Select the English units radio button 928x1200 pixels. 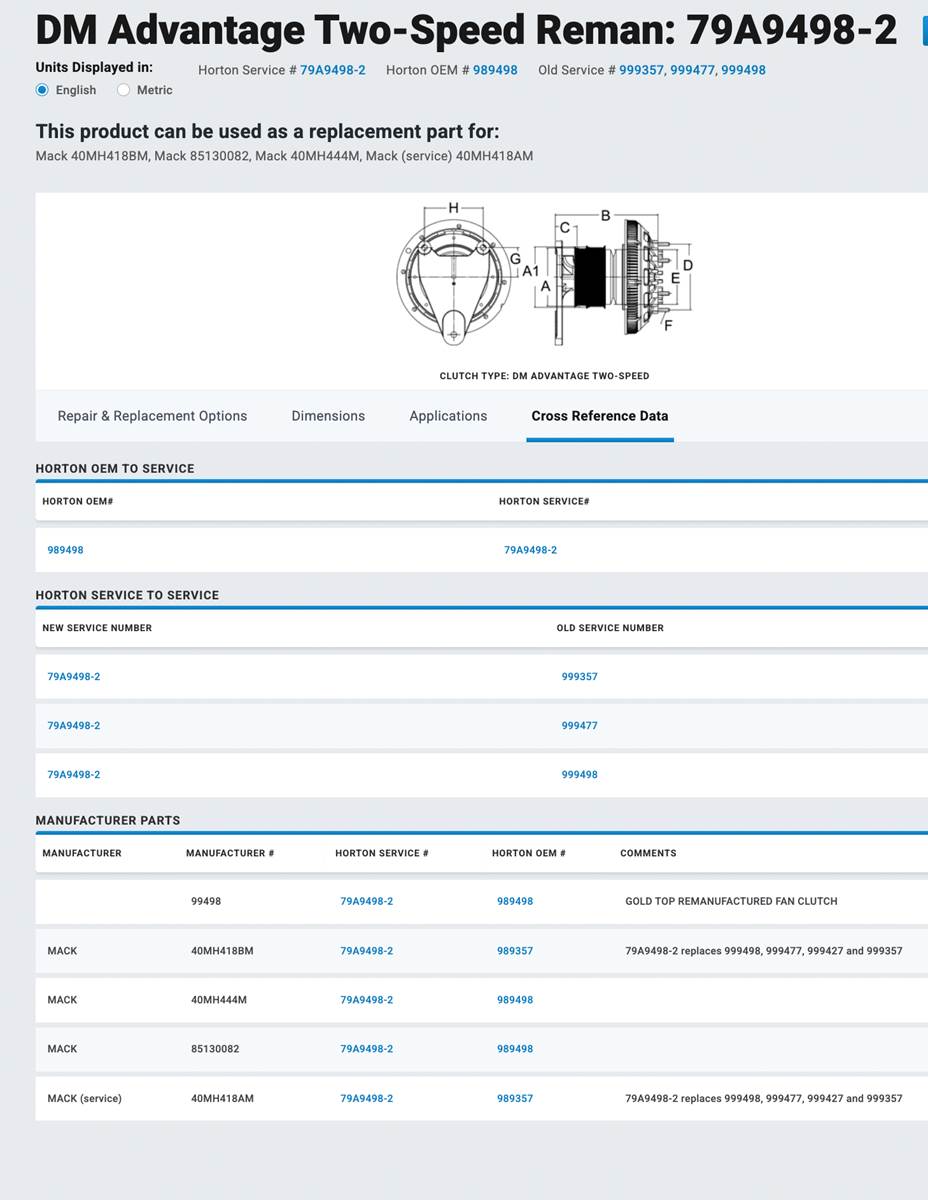click(x=42, y=90)
